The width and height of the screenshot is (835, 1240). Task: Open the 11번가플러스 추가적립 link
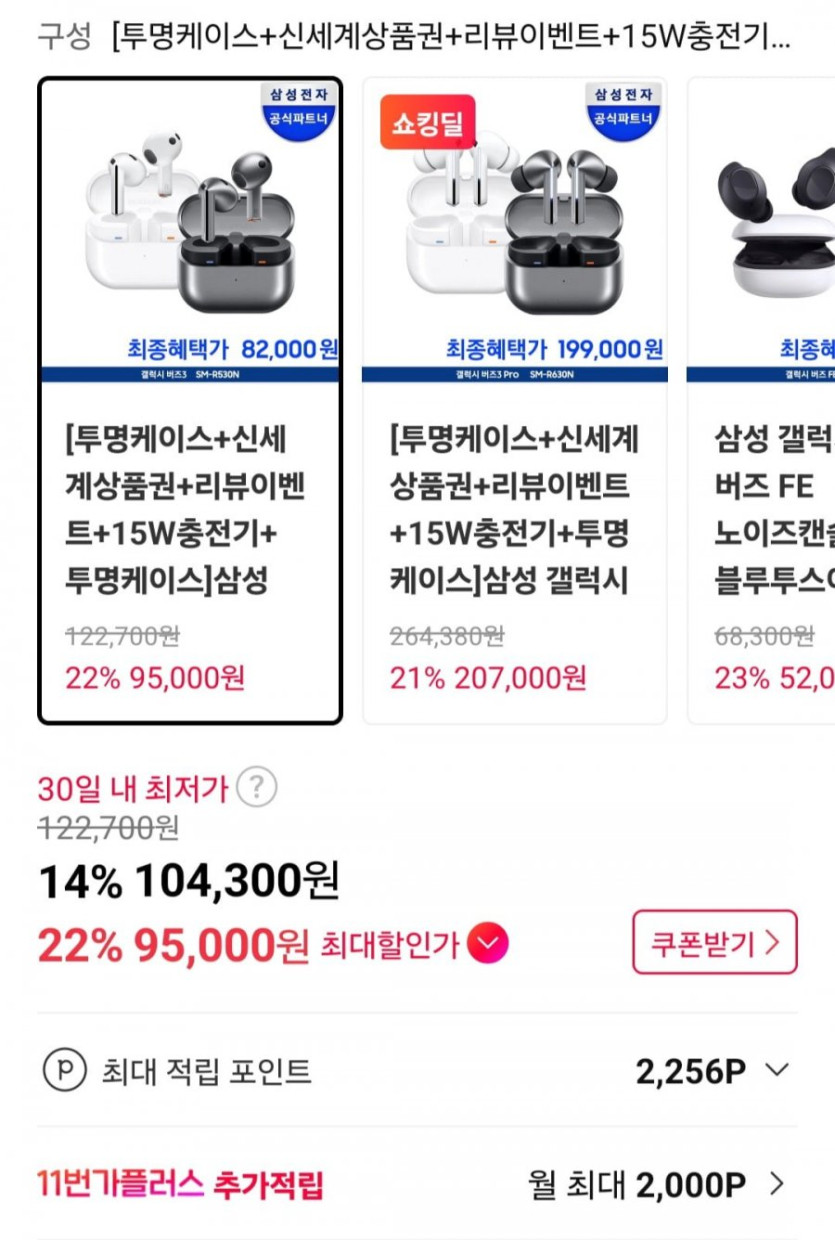coord(180,1185)
